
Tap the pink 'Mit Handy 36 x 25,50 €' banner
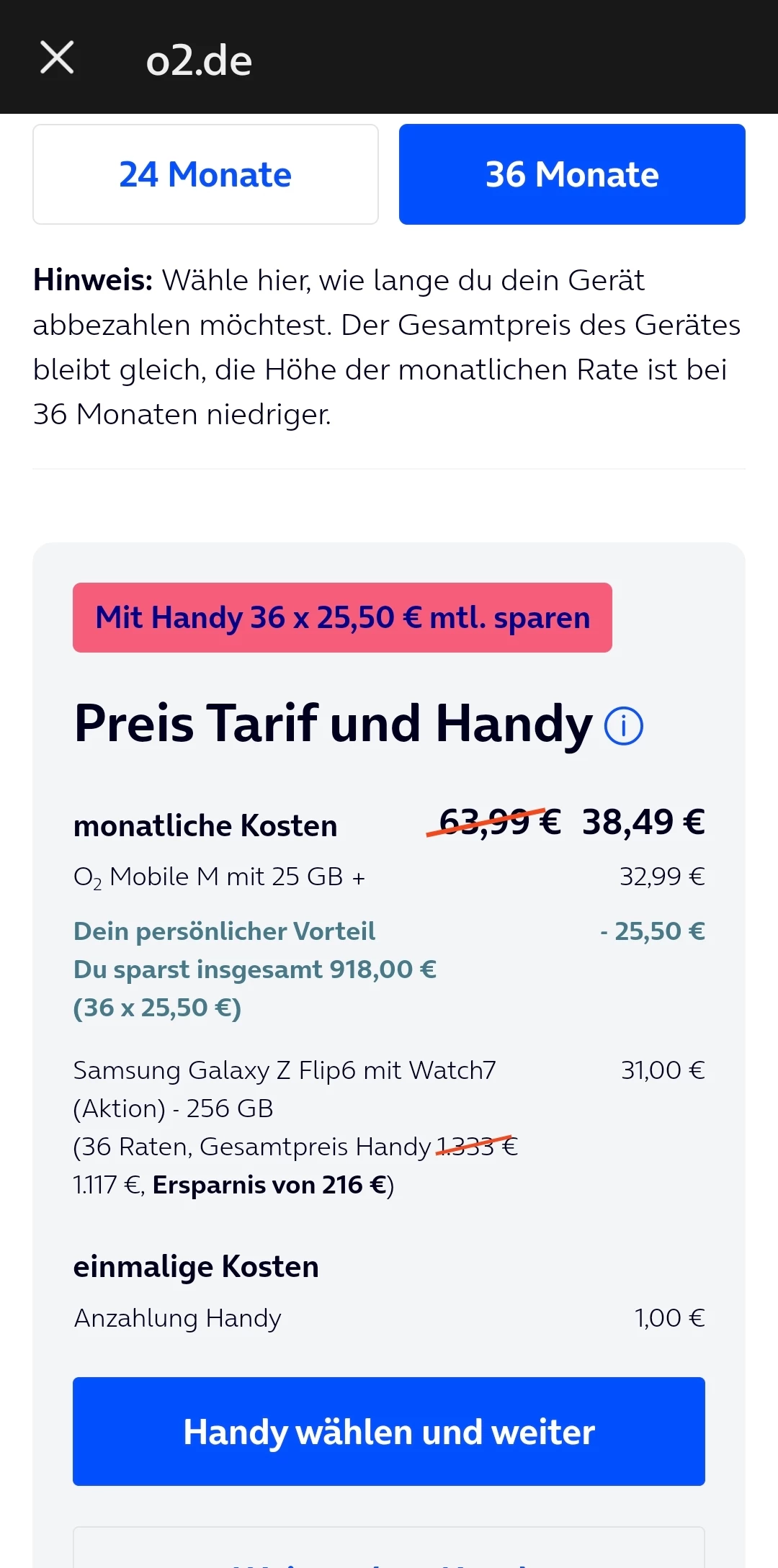pos(342,617)
